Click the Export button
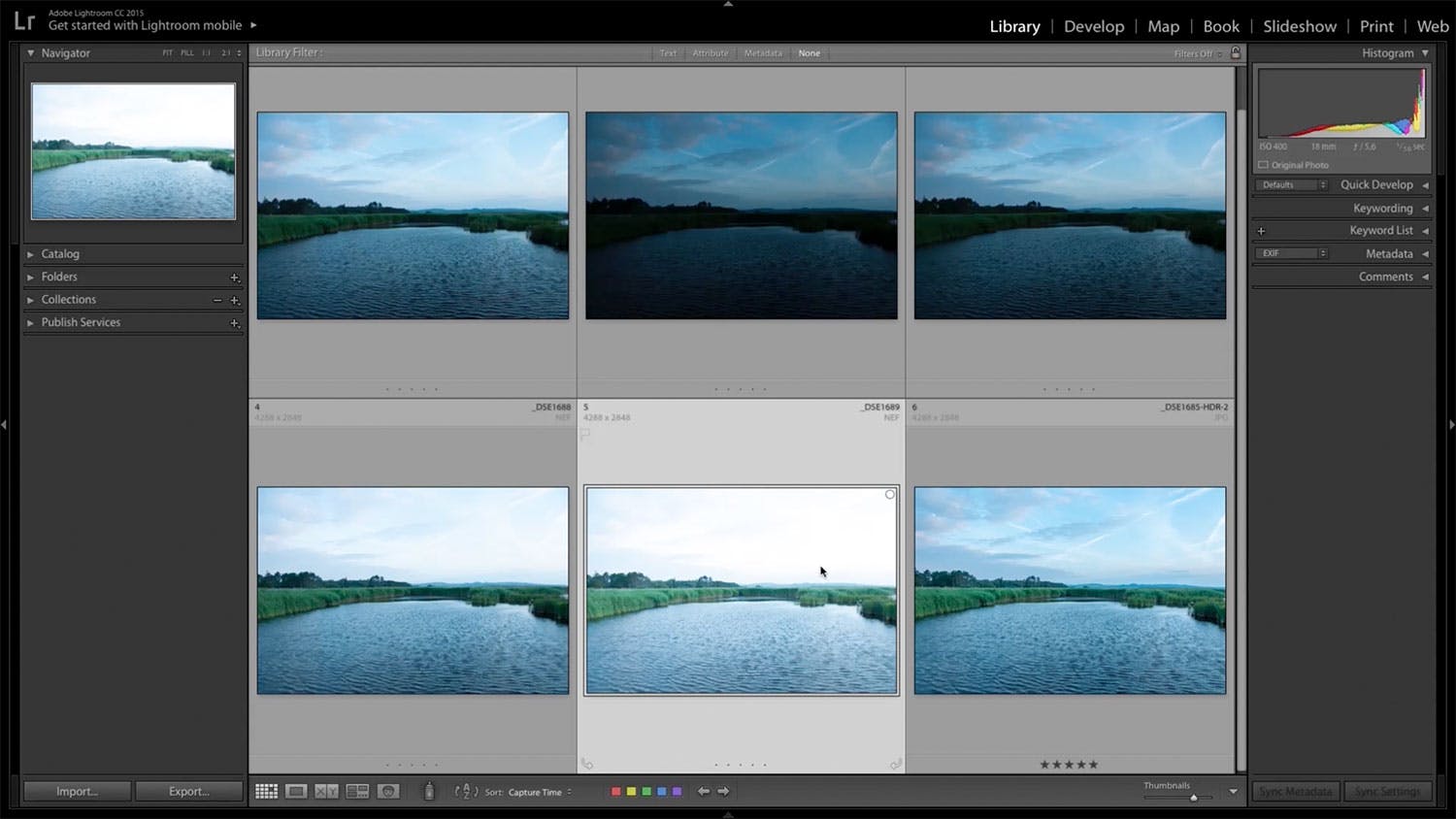 pos(188,792)
